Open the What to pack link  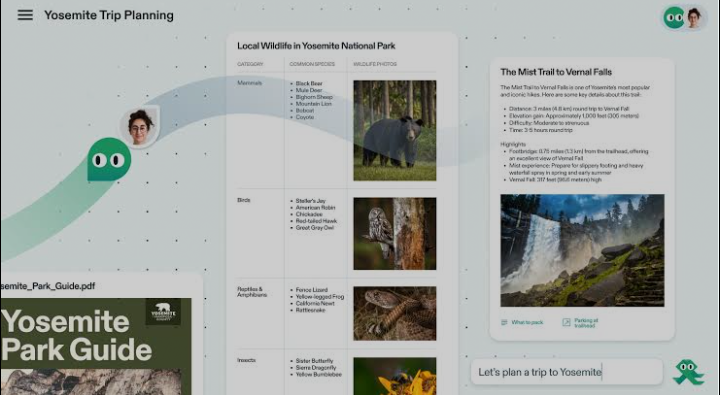(527, 322)
